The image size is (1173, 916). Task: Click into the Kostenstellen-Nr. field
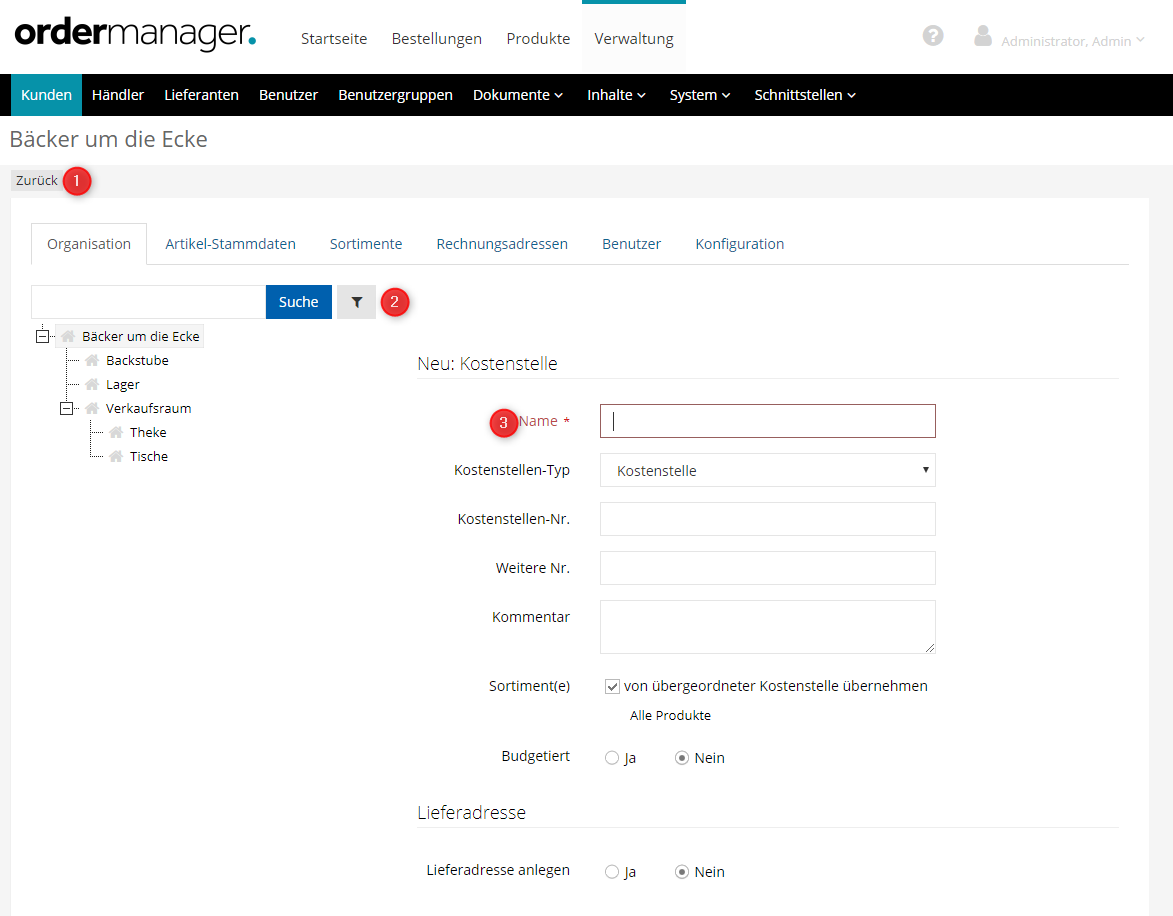click(767, 519)
